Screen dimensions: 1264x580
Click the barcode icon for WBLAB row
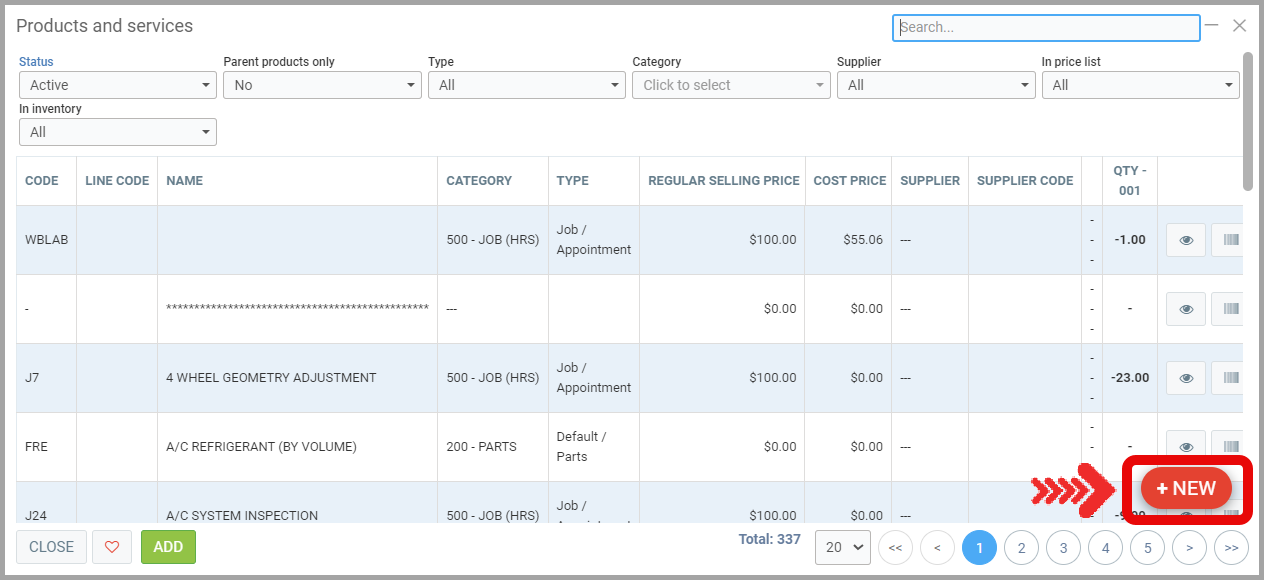[x=1228, y=240]
